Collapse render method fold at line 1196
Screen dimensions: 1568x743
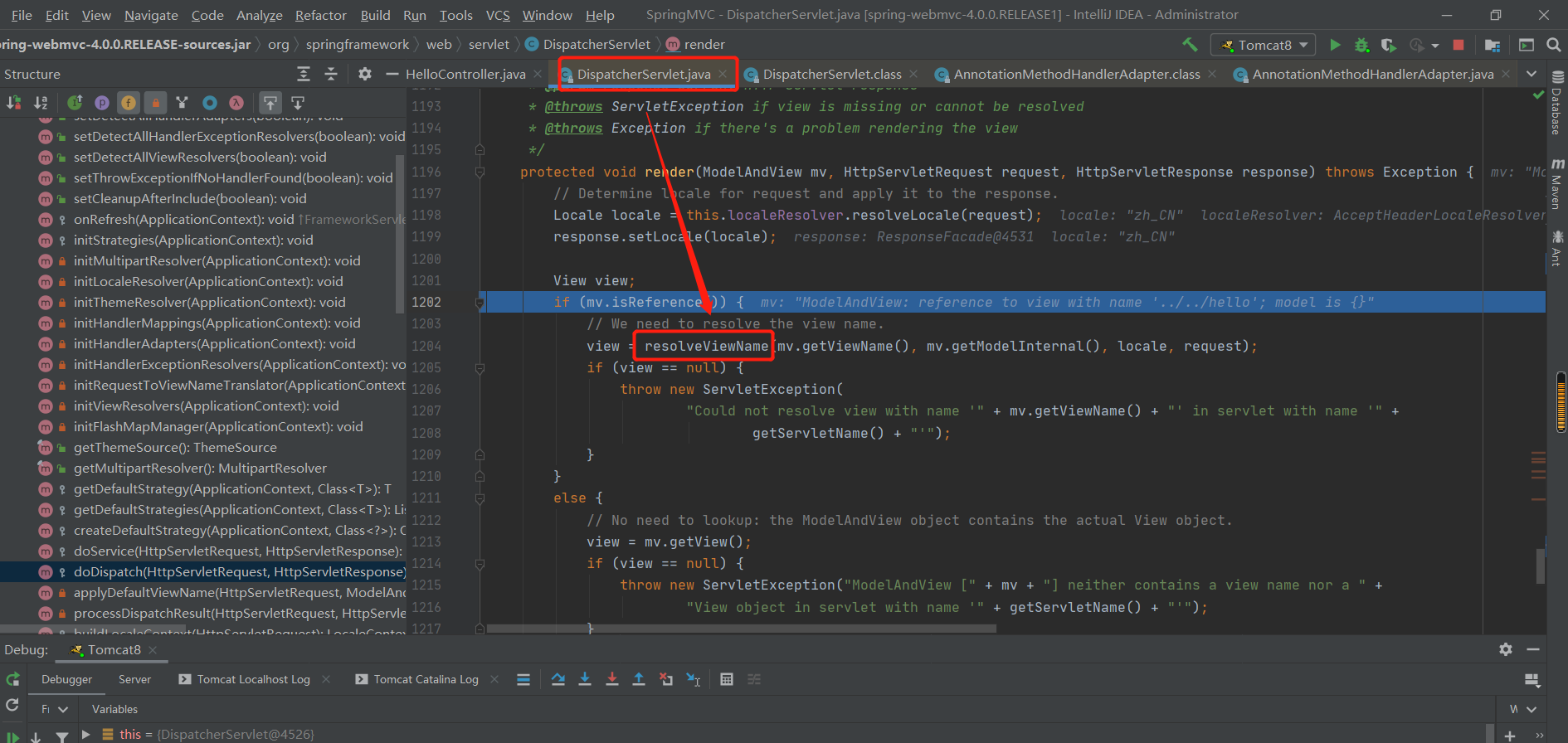coord(480,172)
